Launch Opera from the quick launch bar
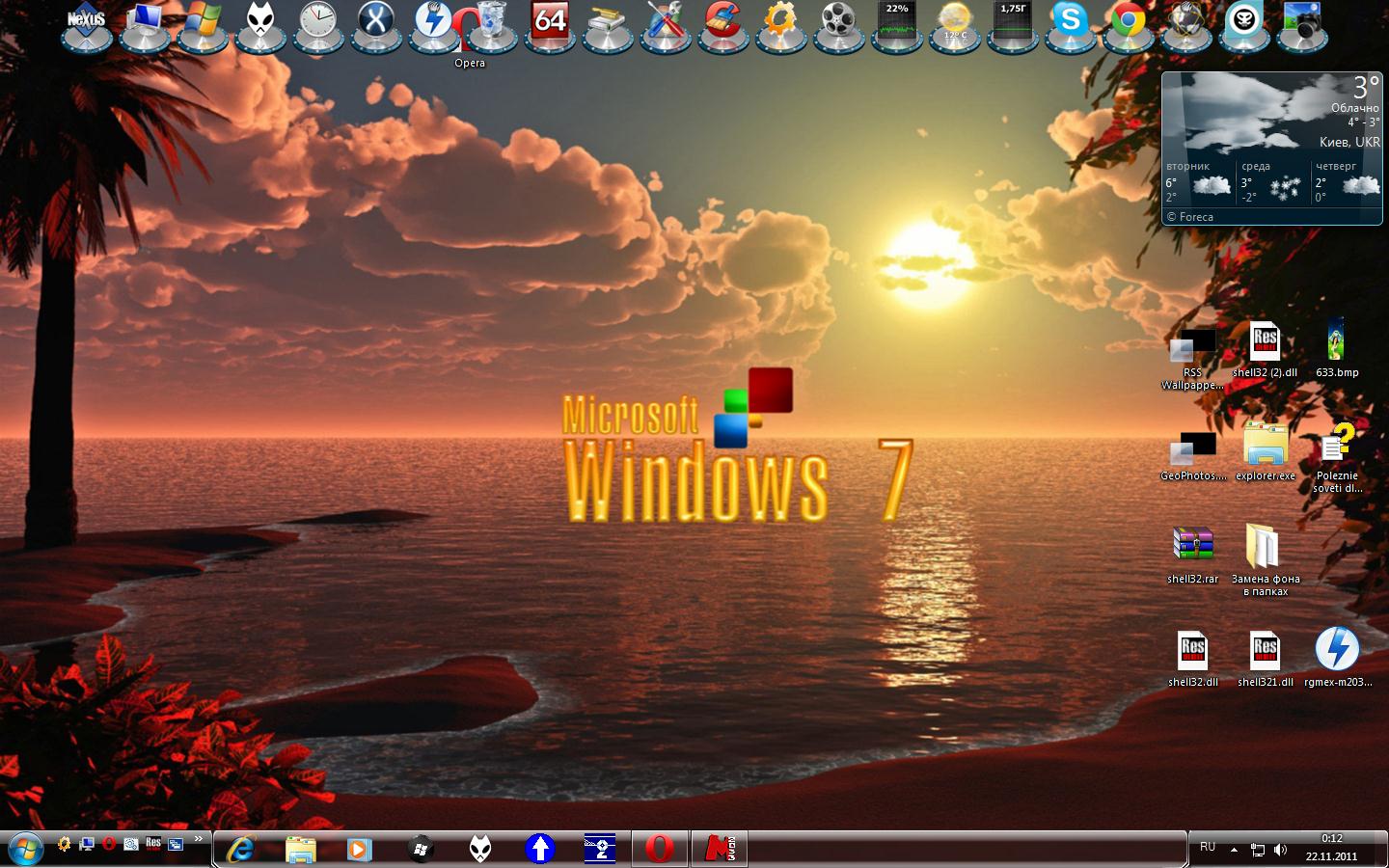The image size is (1389, 868). 109,844
